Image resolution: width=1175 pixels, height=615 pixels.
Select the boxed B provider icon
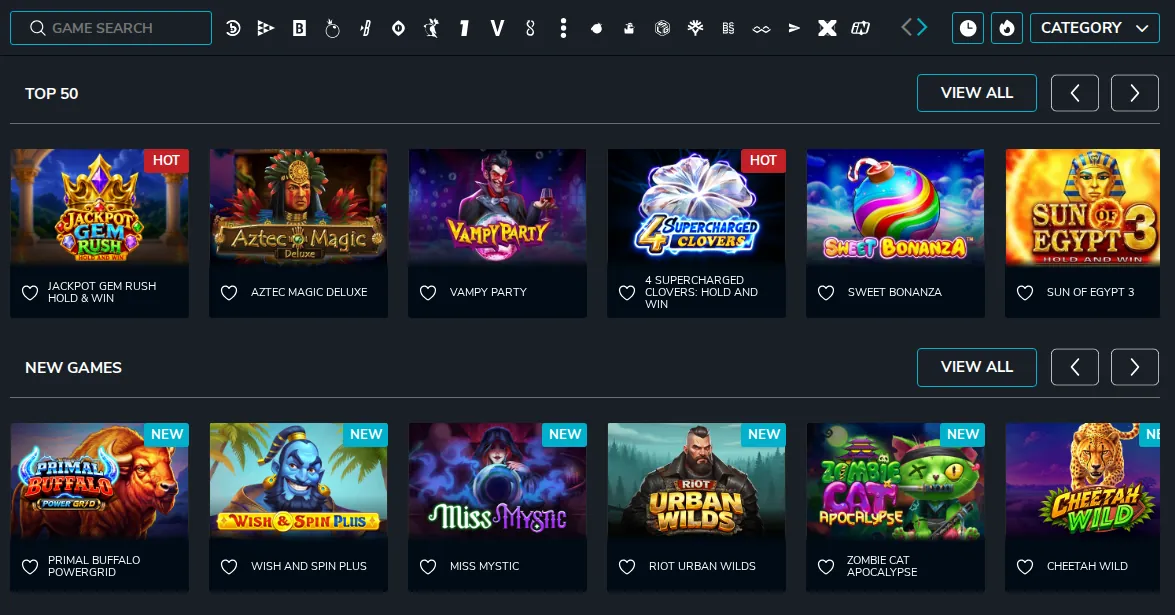point(299,28)
